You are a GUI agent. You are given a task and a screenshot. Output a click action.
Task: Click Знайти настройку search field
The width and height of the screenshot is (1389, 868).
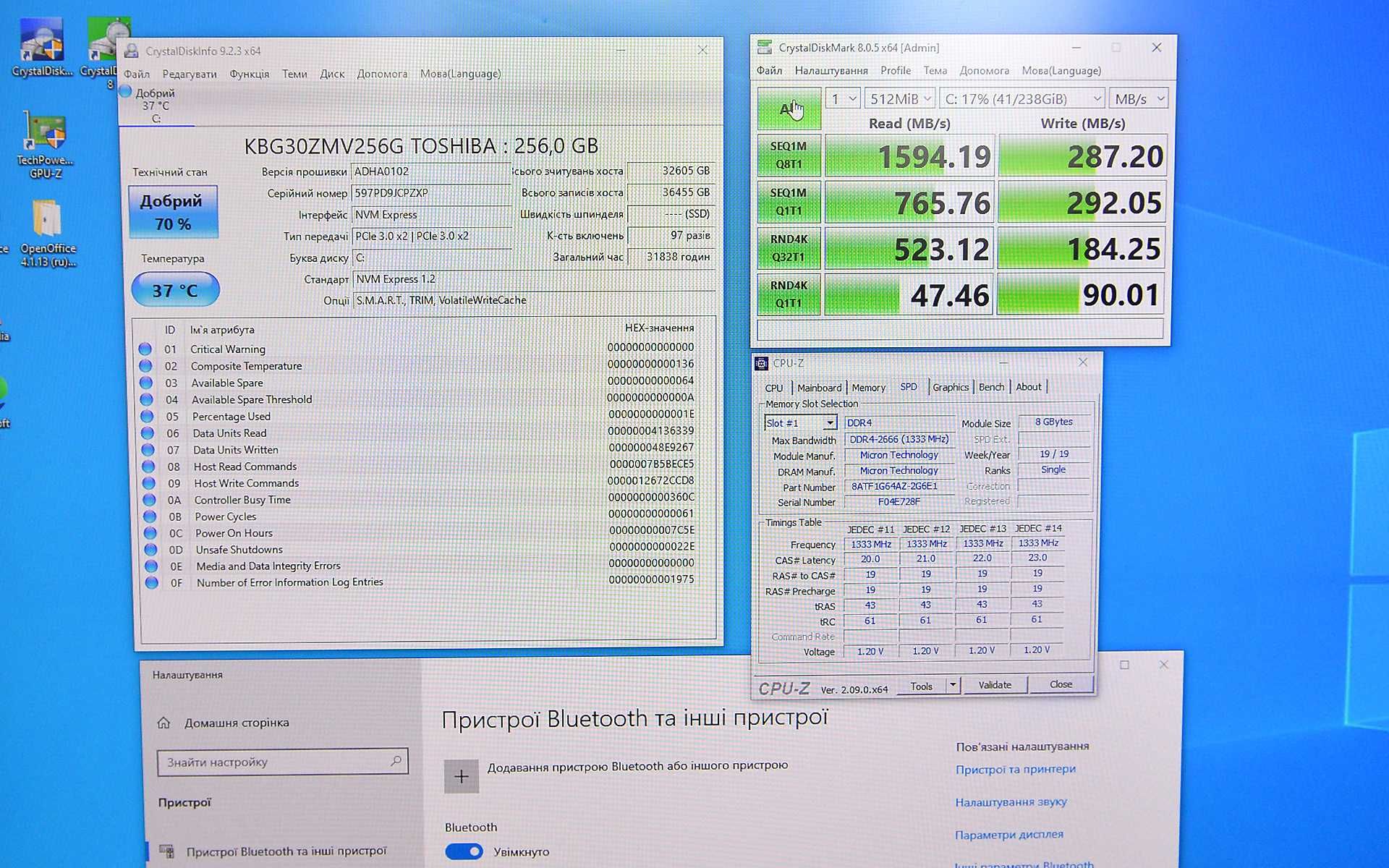tap(282, 762)
